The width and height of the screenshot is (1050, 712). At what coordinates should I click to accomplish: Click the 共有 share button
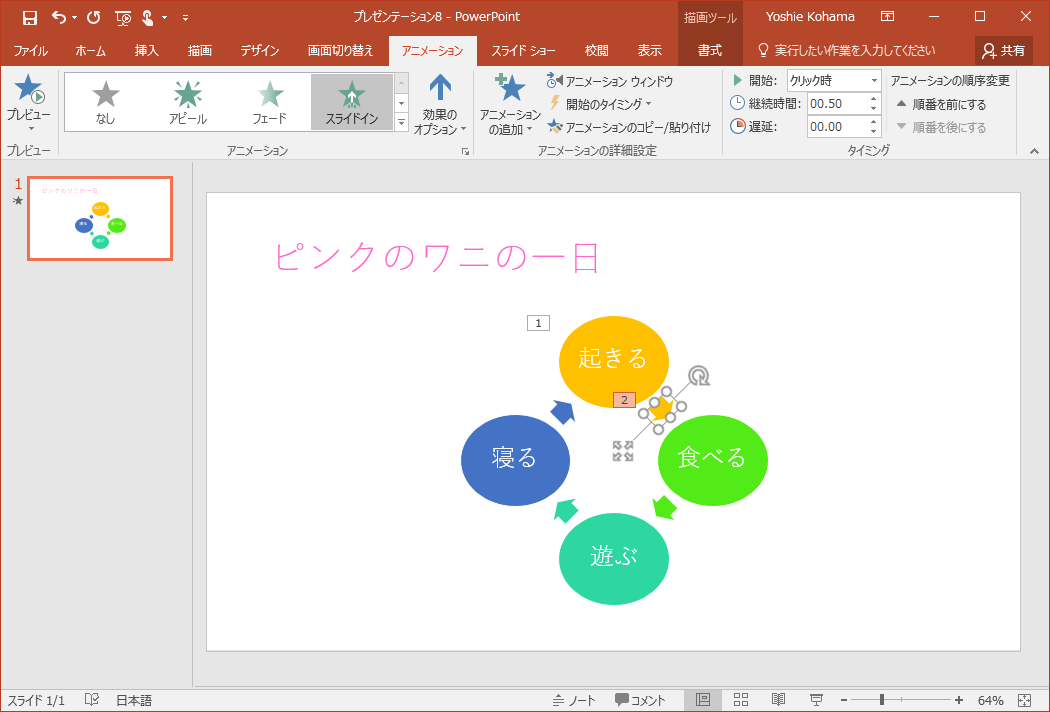coord(1003,51)
